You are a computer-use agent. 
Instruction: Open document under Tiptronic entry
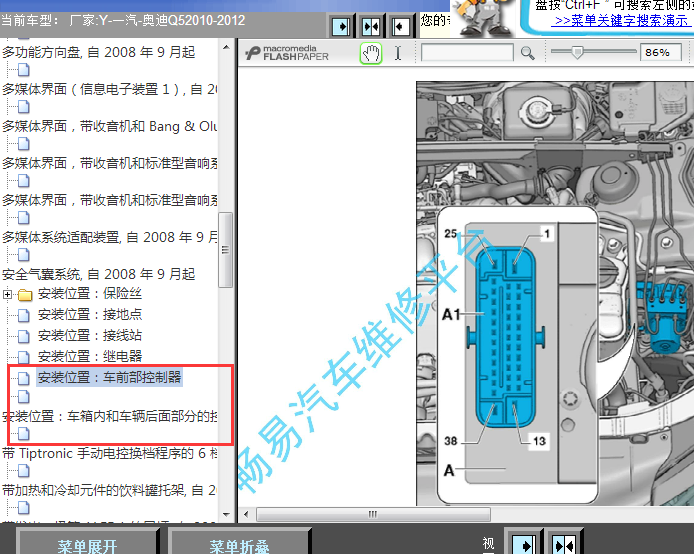pos(23,471)
